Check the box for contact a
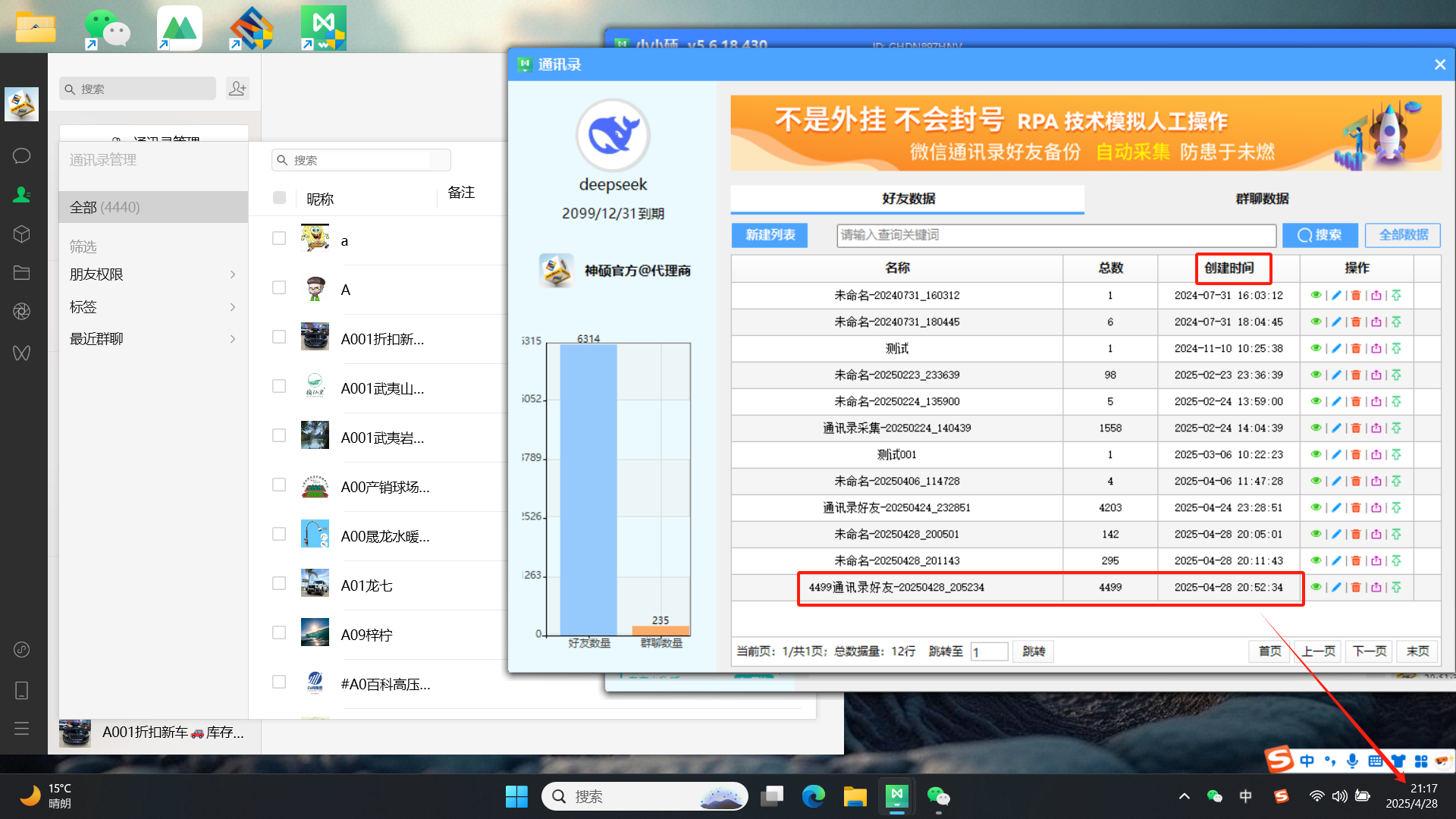1456x819 pixels. [x=279, y=238]
